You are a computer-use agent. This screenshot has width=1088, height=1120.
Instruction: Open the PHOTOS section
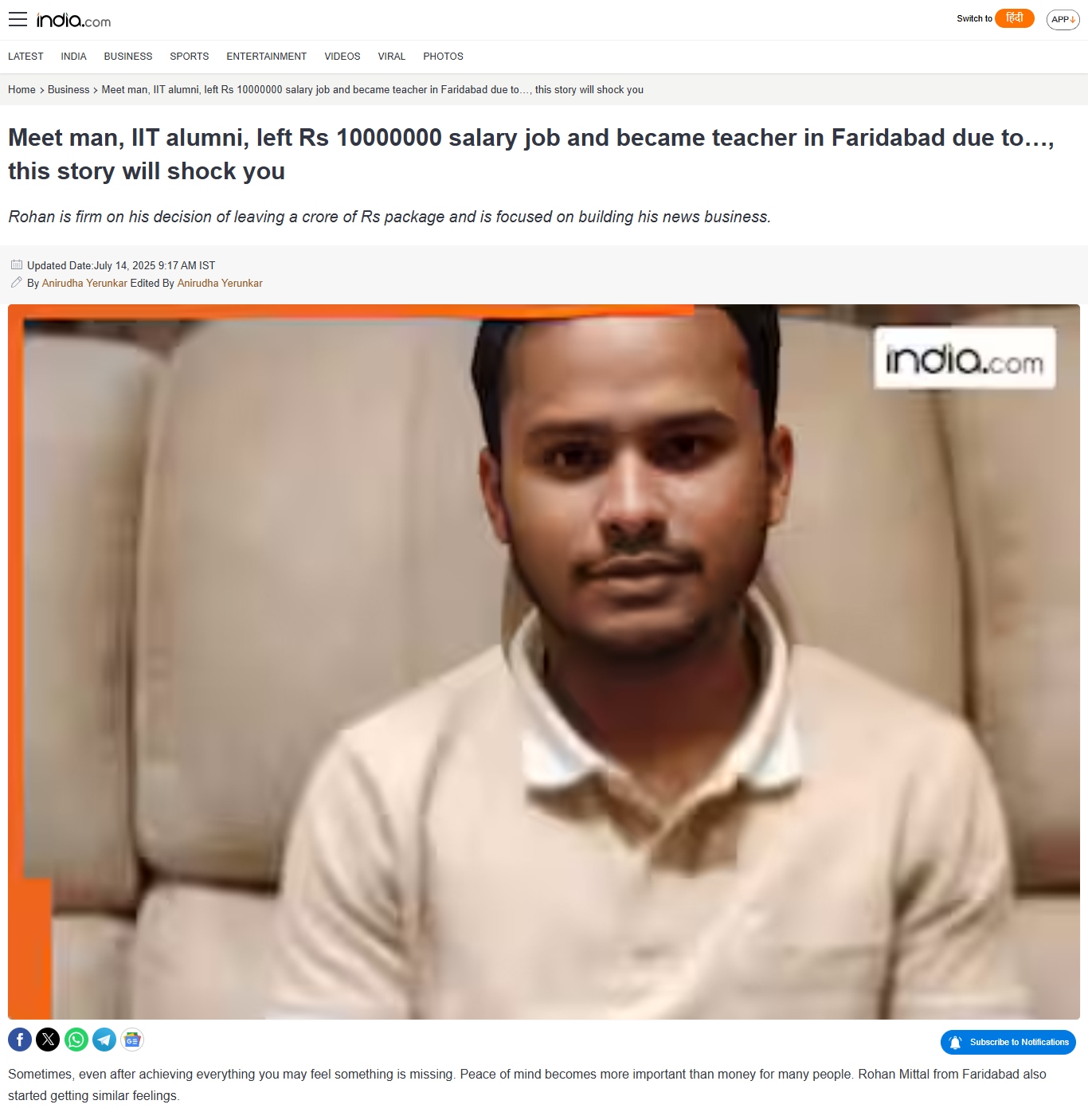click(x=443, y=57)
